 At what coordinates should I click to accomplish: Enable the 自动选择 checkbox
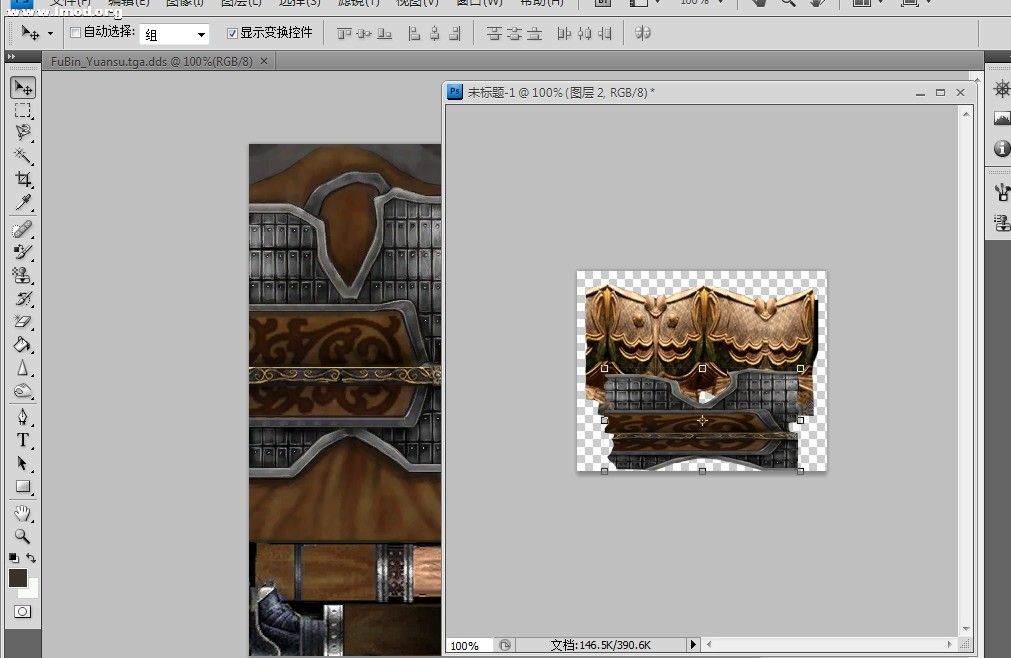(x=75, y=33)
